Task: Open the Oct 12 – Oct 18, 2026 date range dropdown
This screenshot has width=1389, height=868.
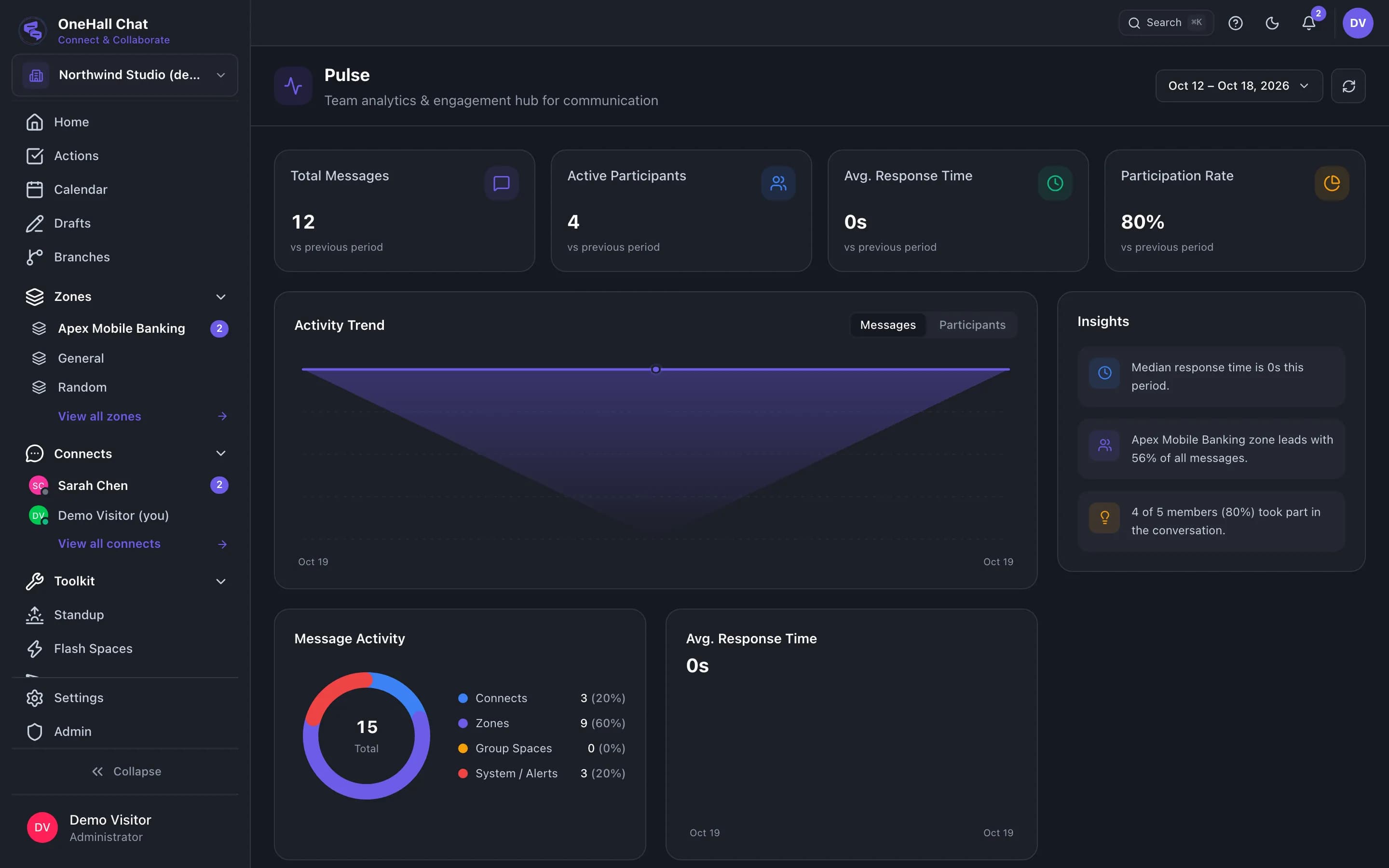Action: 1239,86
